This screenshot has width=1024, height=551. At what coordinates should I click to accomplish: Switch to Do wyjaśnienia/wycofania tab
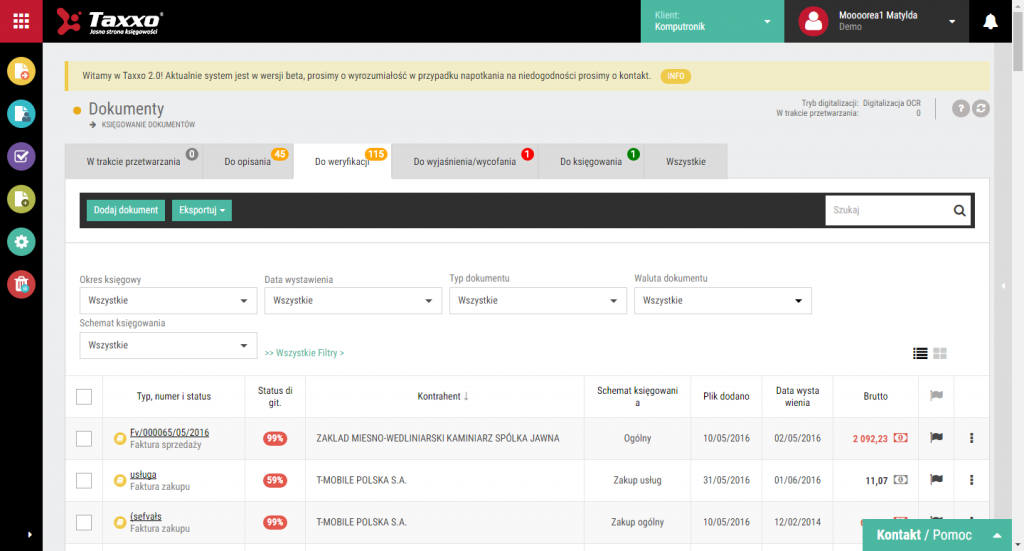(464, 161)
